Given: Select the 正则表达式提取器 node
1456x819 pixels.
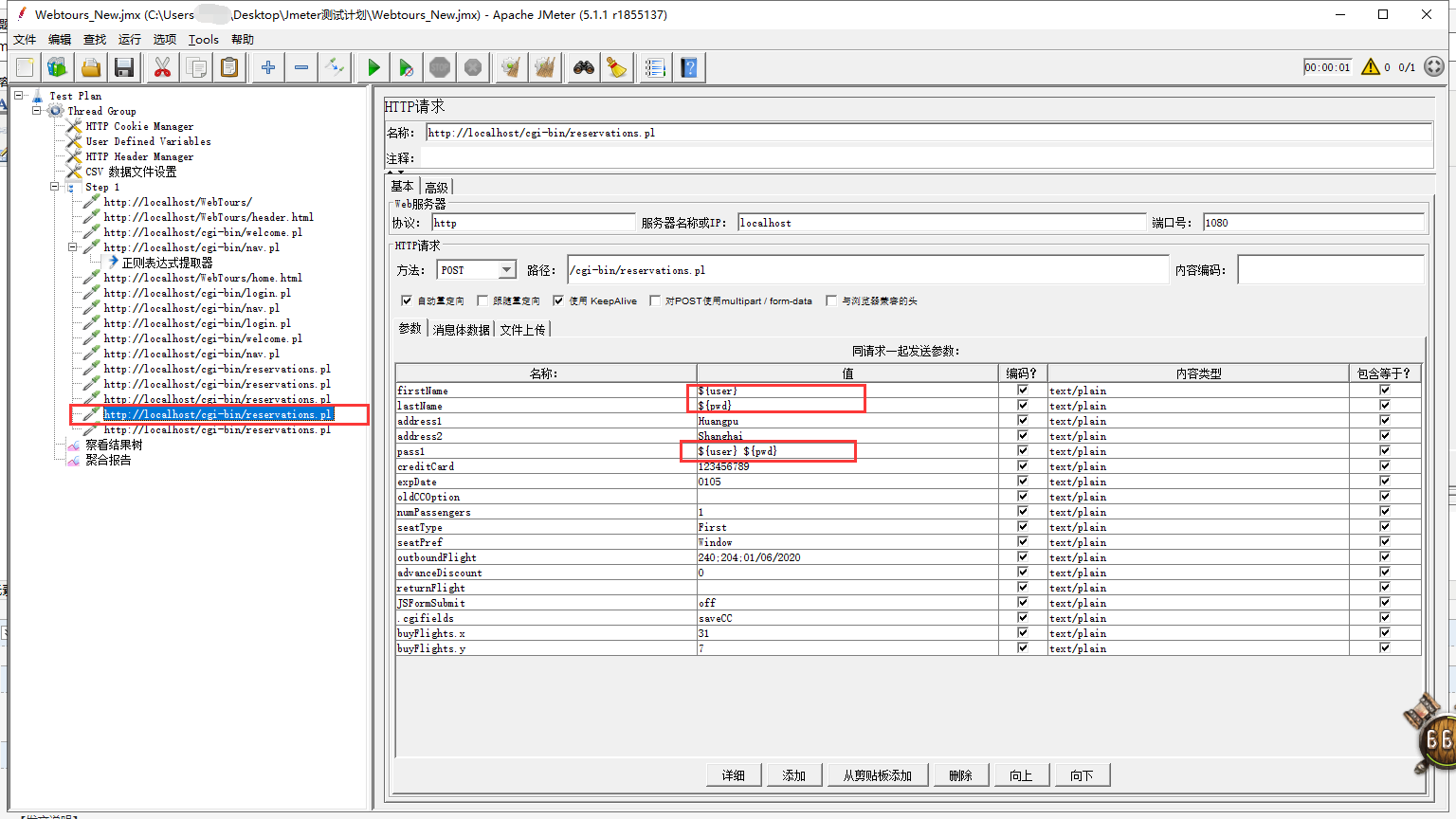Looking at the screenshot, I should [167, 263].
